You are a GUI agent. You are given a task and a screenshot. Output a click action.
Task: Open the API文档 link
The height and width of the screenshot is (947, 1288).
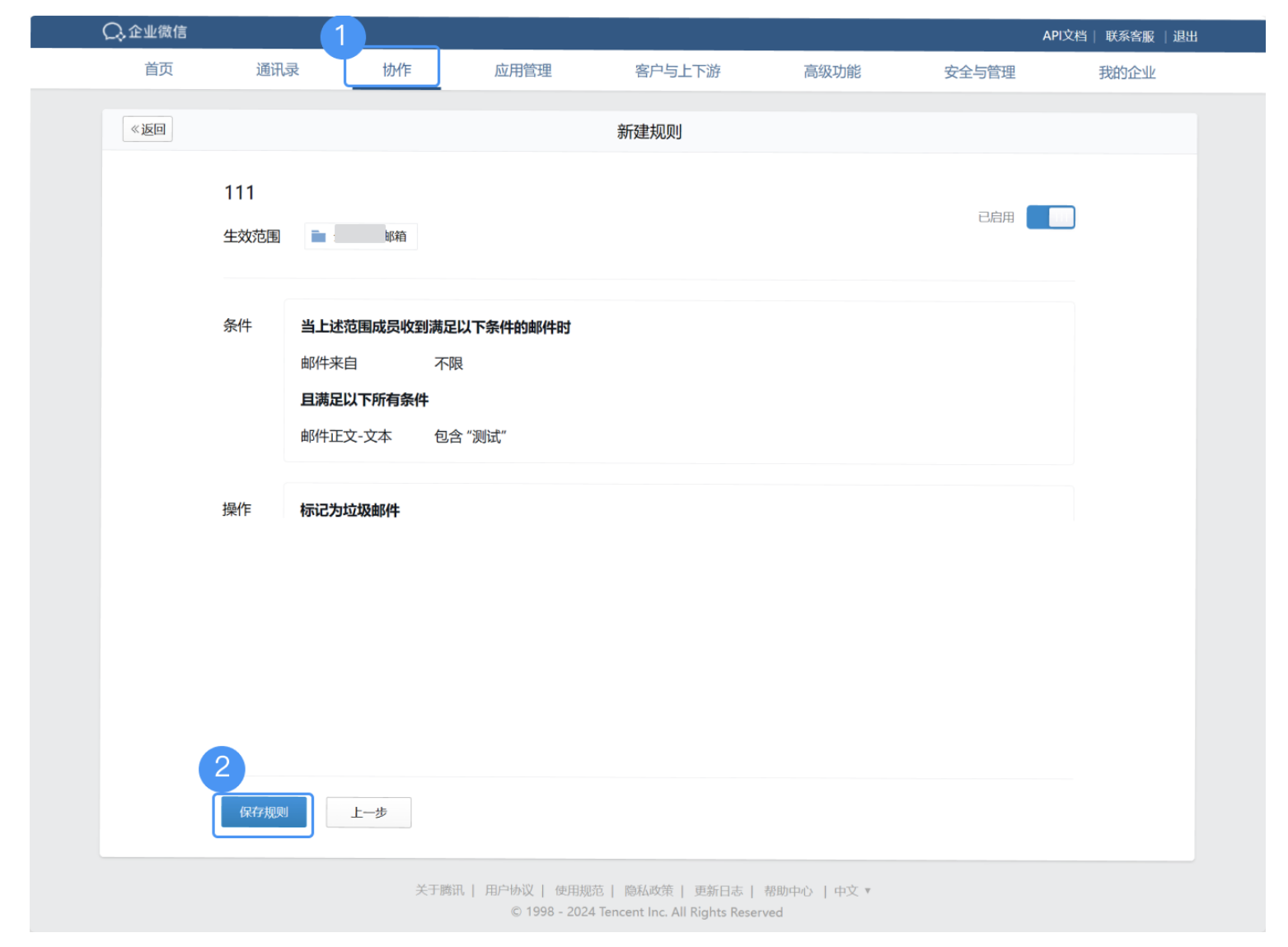pyautogui.click(x=1064, y=35)
